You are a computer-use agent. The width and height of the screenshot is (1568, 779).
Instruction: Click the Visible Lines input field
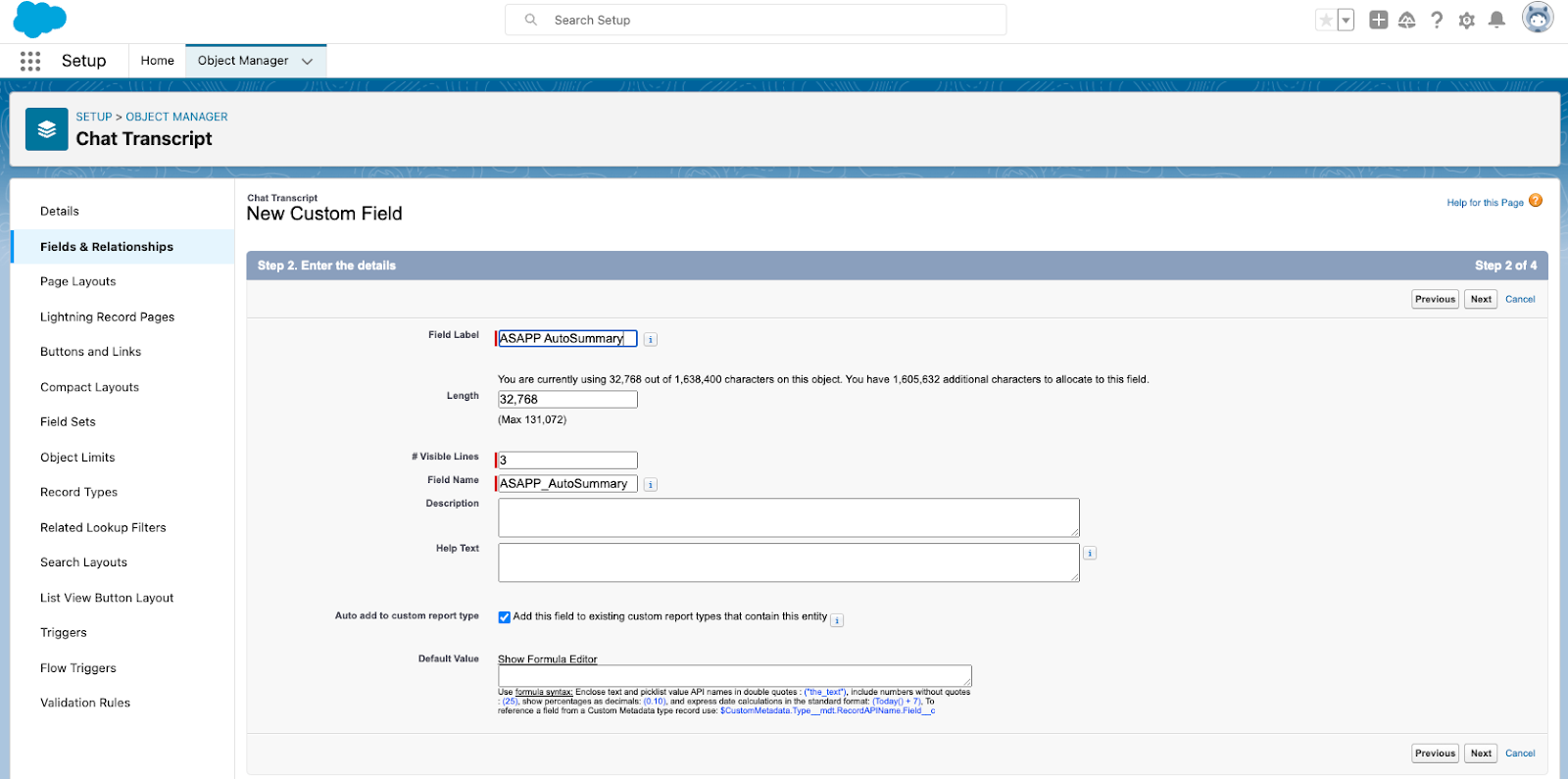(x=567, y=461)
